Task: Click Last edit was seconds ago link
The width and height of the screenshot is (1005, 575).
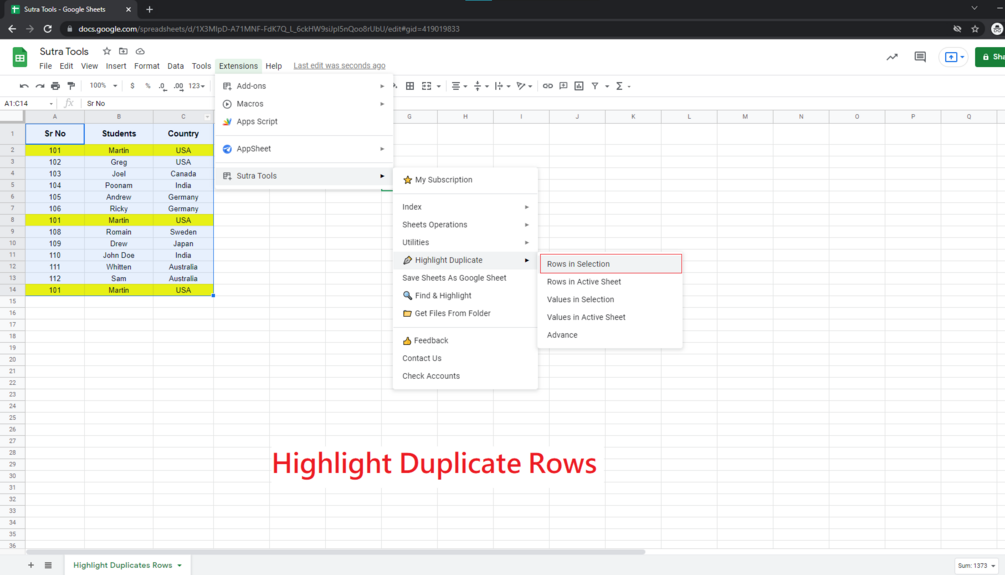Action: [x=339, y=66]
